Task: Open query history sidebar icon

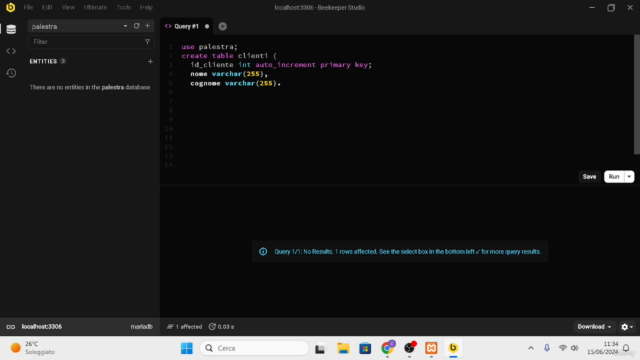Action: [11, 73]
